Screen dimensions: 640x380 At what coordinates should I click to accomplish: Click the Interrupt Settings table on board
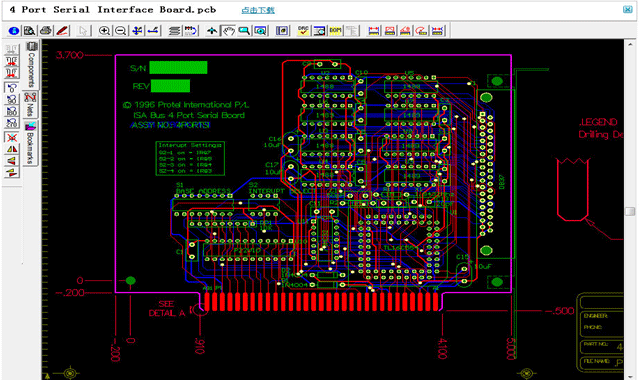[x=190, y=158]
